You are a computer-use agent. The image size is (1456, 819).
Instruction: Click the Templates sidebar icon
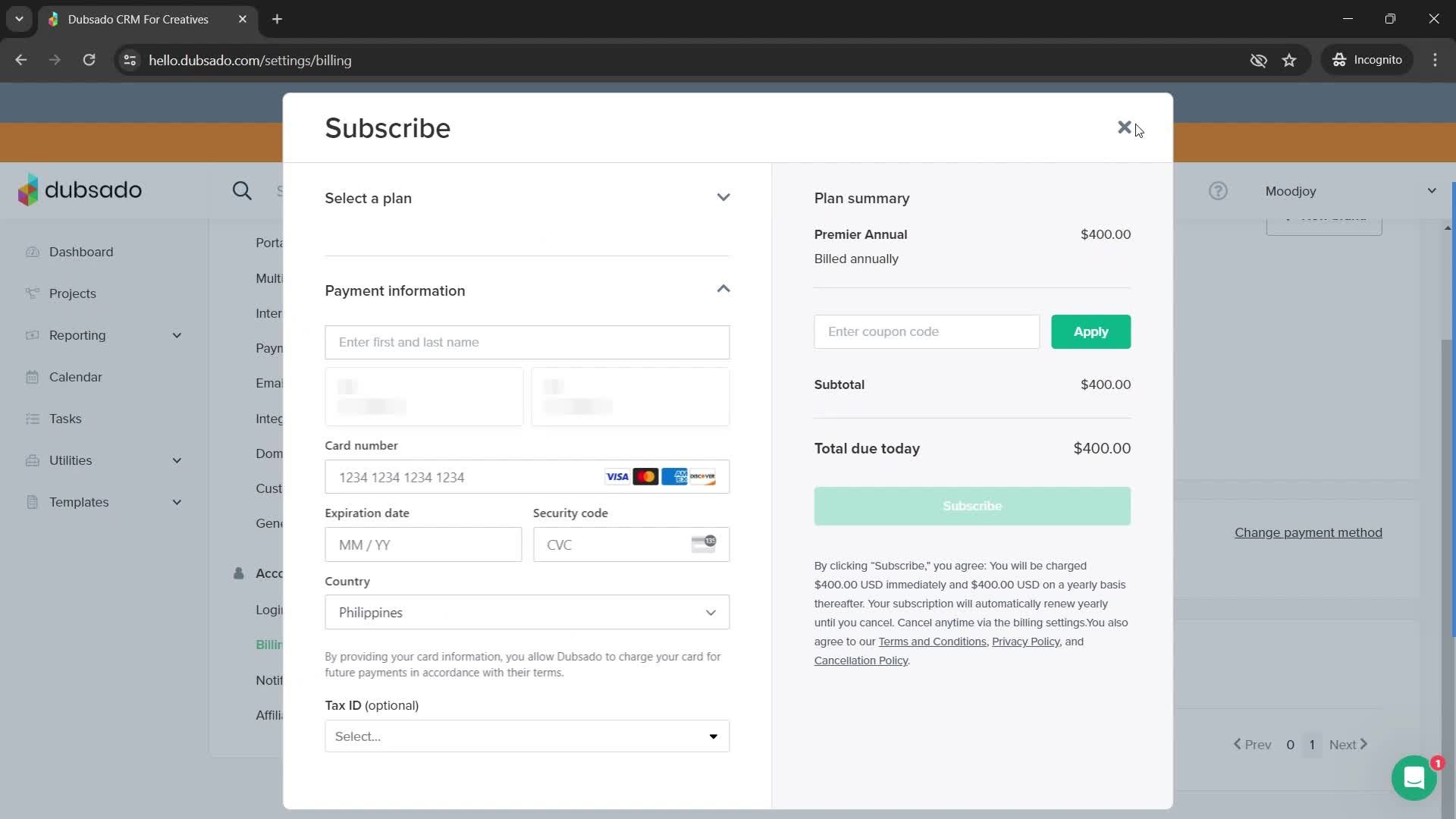32,502
